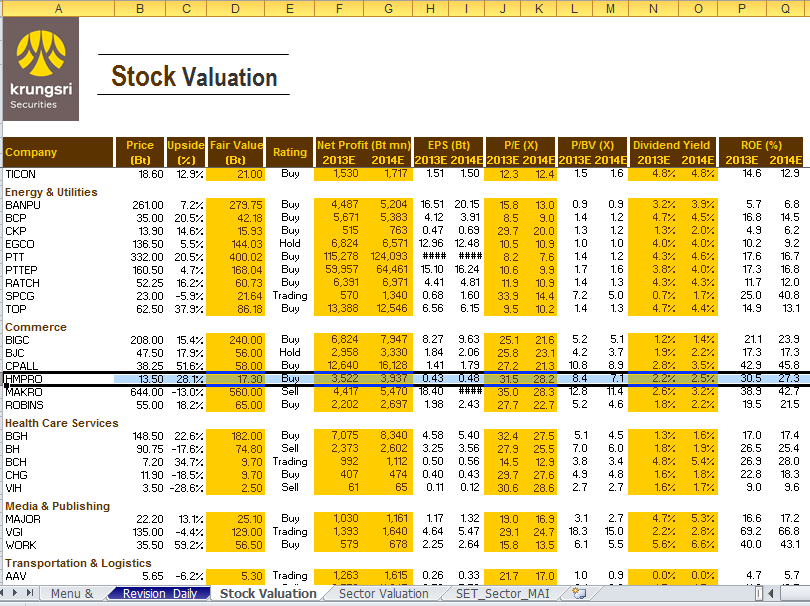Click the Dividend Yield header
The image size is (810, 606).
click(672, 145)
